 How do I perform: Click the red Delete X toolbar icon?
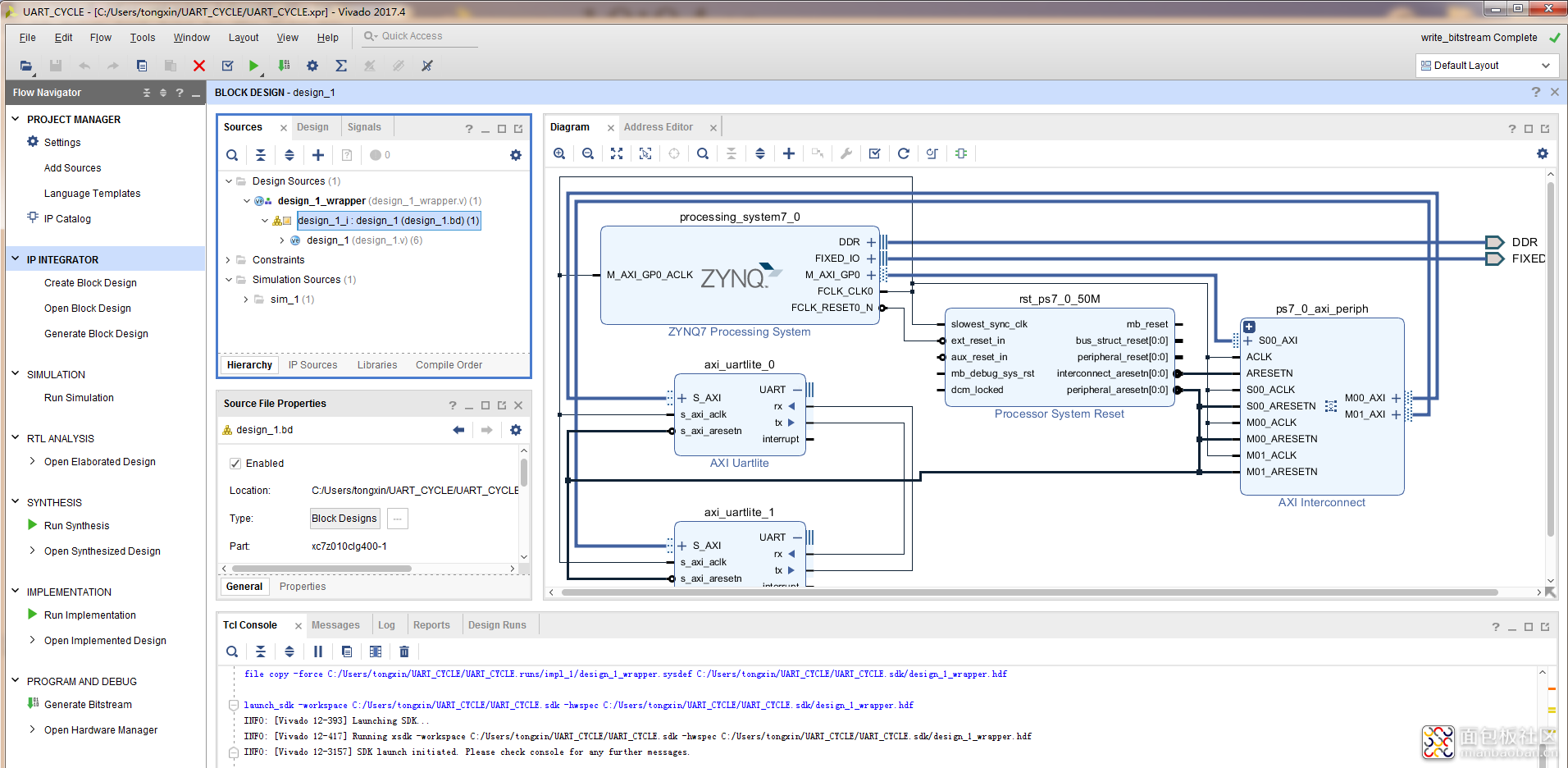(198, 66)
